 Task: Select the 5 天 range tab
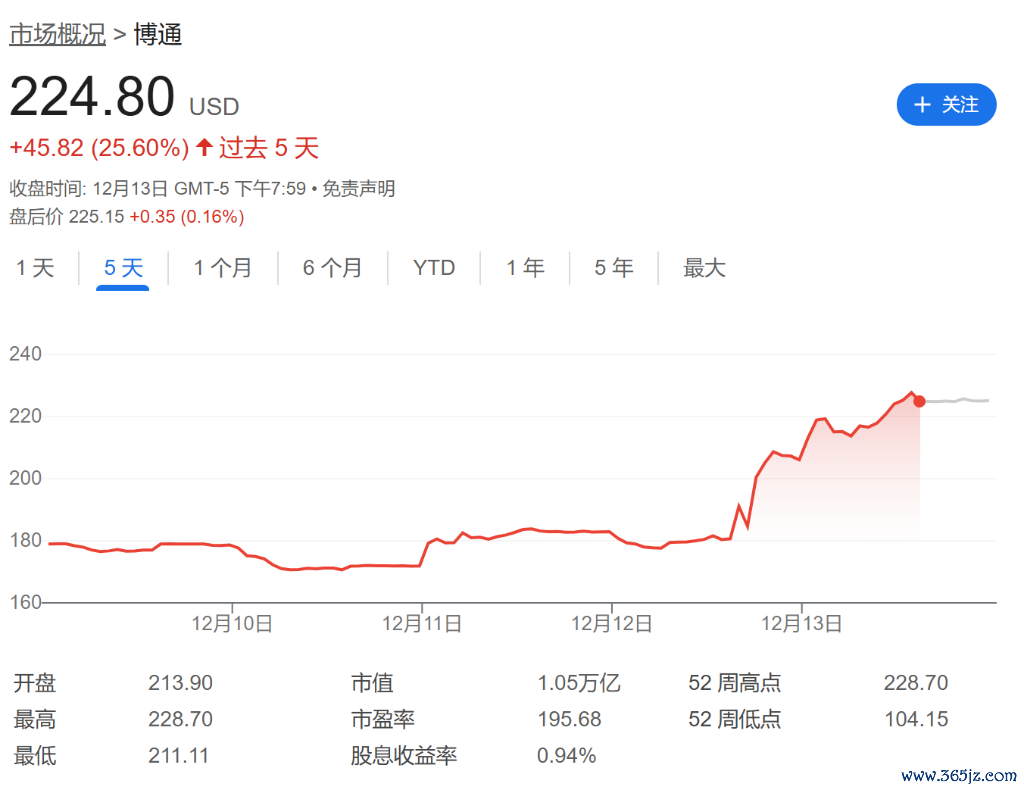[123, 268]
